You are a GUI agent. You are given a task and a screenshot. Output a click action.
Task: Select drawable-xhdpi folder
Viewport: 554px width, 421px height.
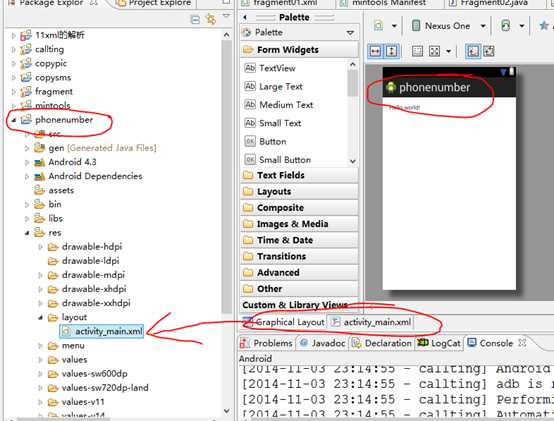pyautogui.click(x=94, y=289)
